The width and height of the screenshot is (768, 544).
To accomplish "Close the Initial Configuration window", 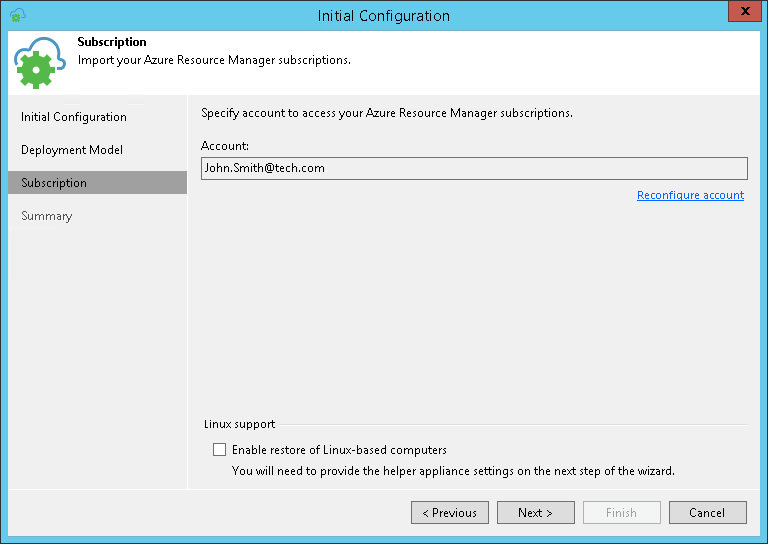I will click(739, 15).
